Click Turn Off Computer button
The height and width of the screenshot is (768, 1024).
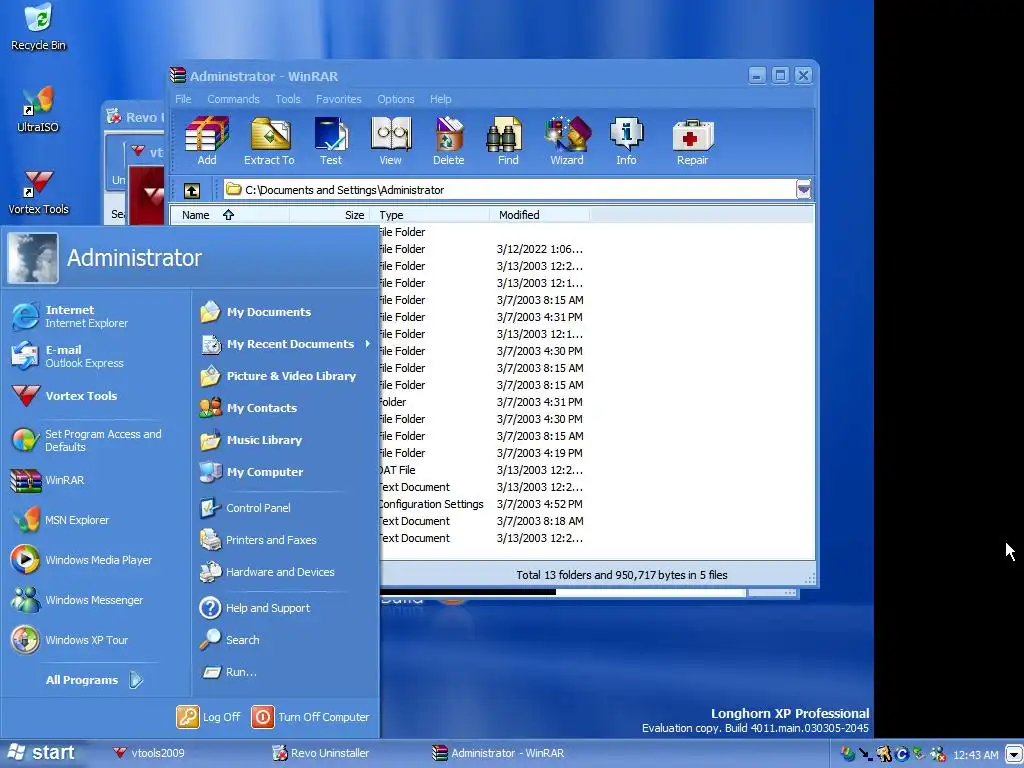[x=311, y=716]
